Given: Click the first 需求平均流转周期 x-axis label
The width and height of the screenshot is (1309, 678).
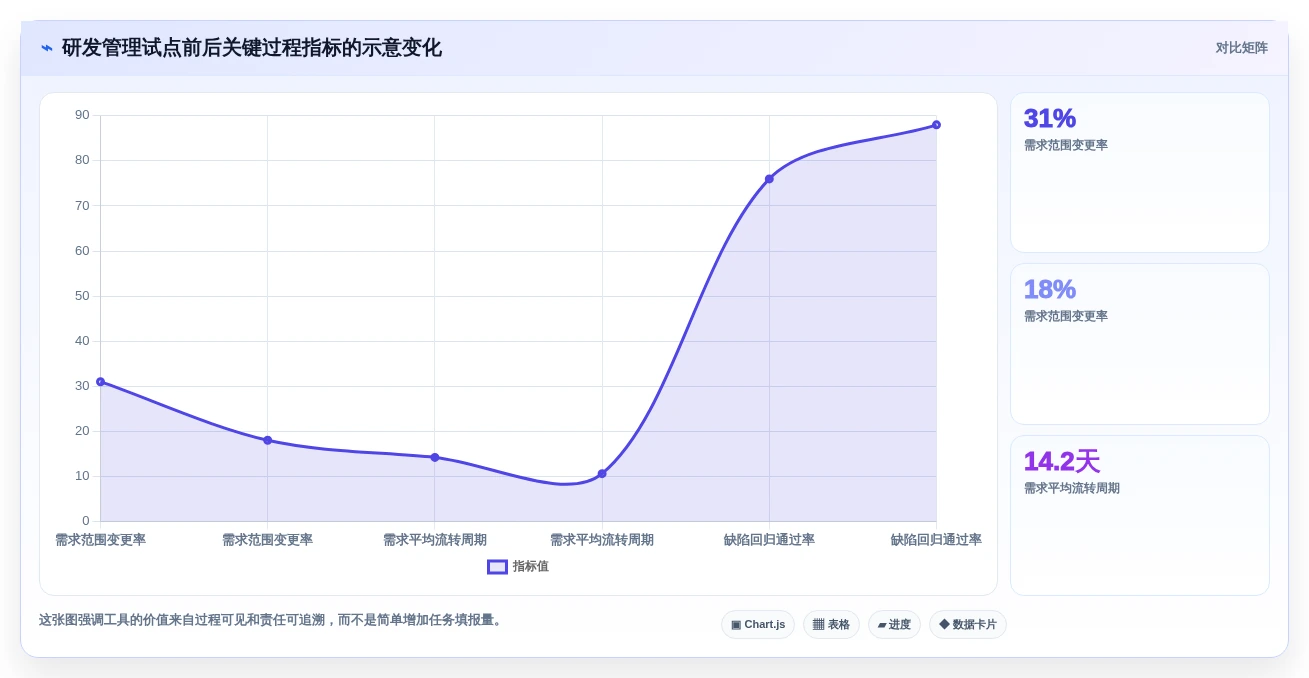Looking at the screenshot, I should click(x=435, y=540).
